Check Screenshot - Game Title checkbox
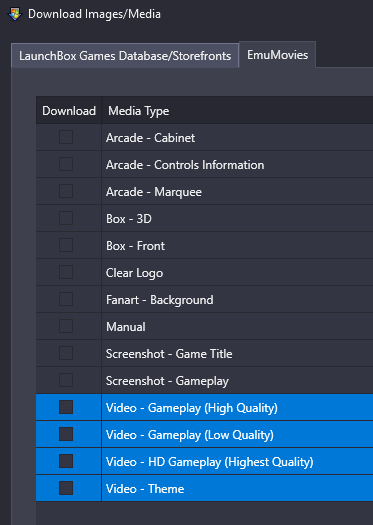Image resolution: width=373 pixels, height=525 pixels. coord(66,354)
